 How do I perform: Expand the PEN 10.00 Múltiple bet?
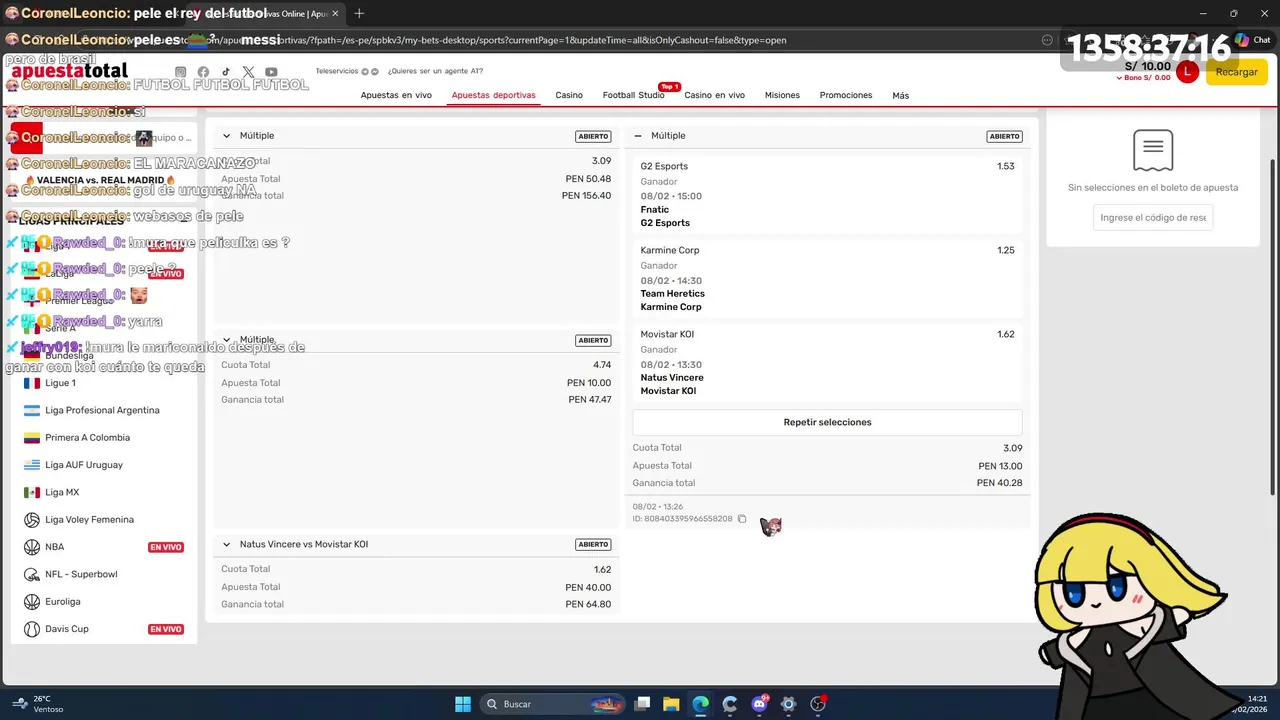click(x=226, y=340)
